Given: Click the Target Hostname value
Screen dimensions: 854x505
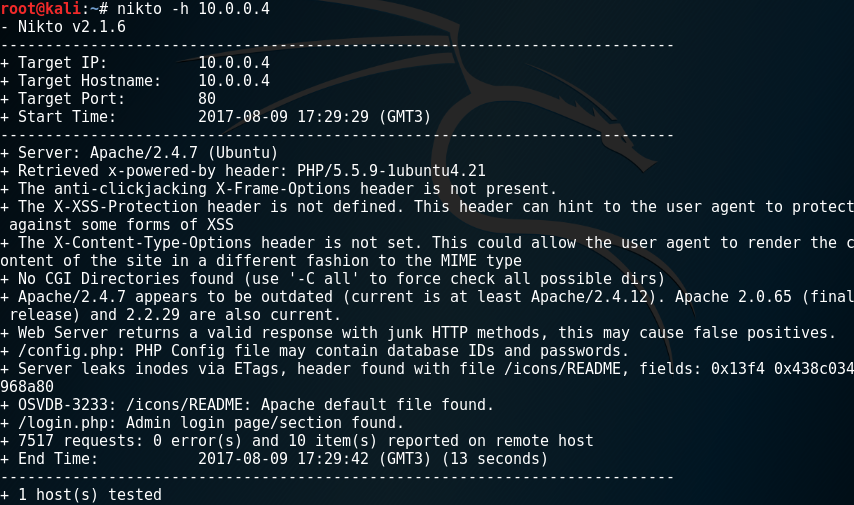Looking at the screenshot, I should pos(233,81).
